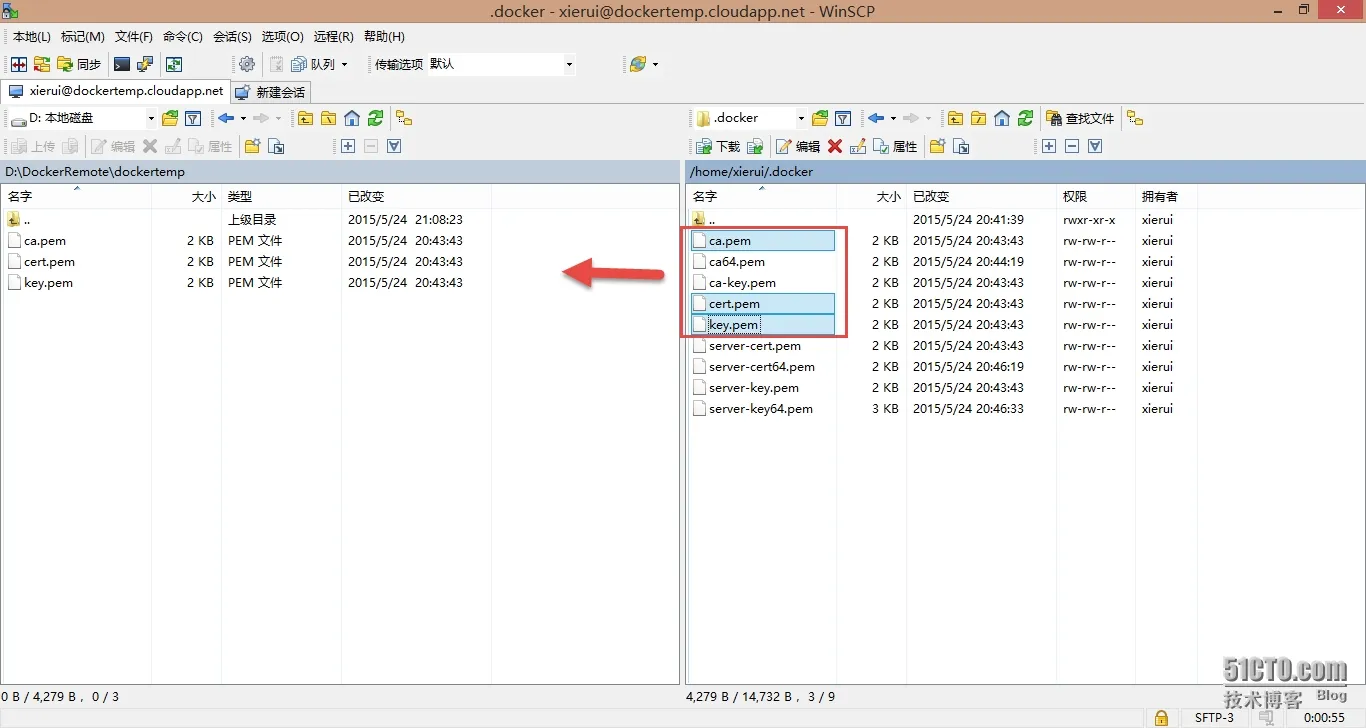Click the 同步 synchronize button
This screenshot has height=728, width=1366.
click(80, 64)
